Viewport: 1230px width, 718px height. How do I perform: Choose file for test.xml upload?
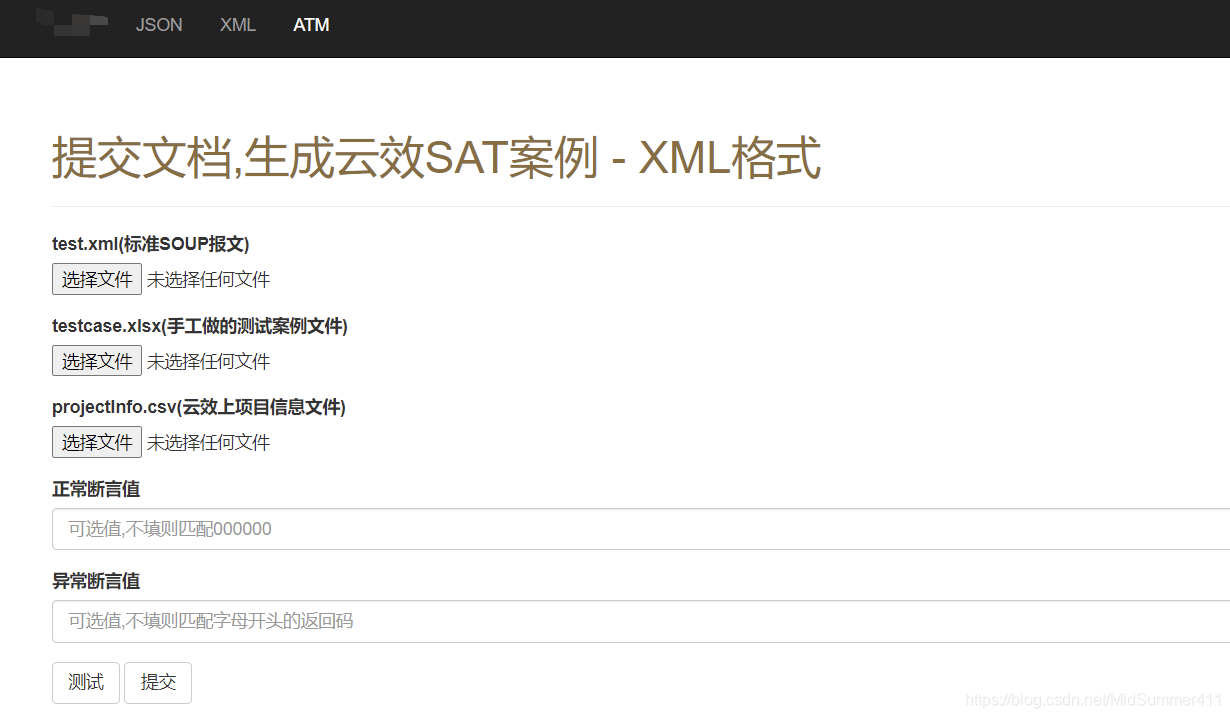point(97,279)
